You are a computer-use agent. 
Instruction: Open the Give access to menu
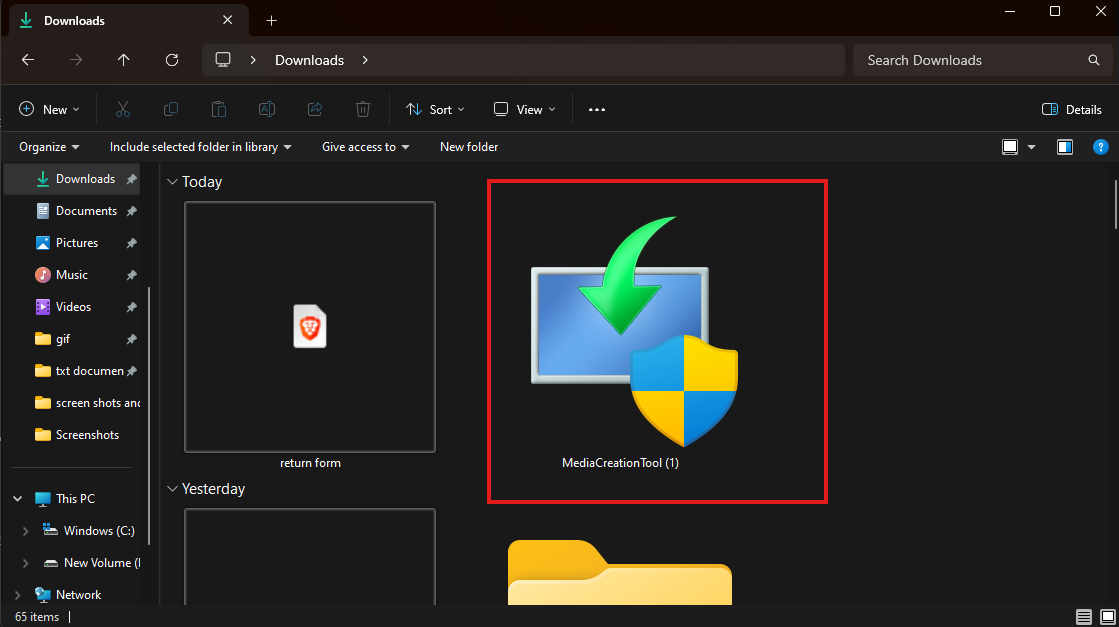(x=365, y=147)
